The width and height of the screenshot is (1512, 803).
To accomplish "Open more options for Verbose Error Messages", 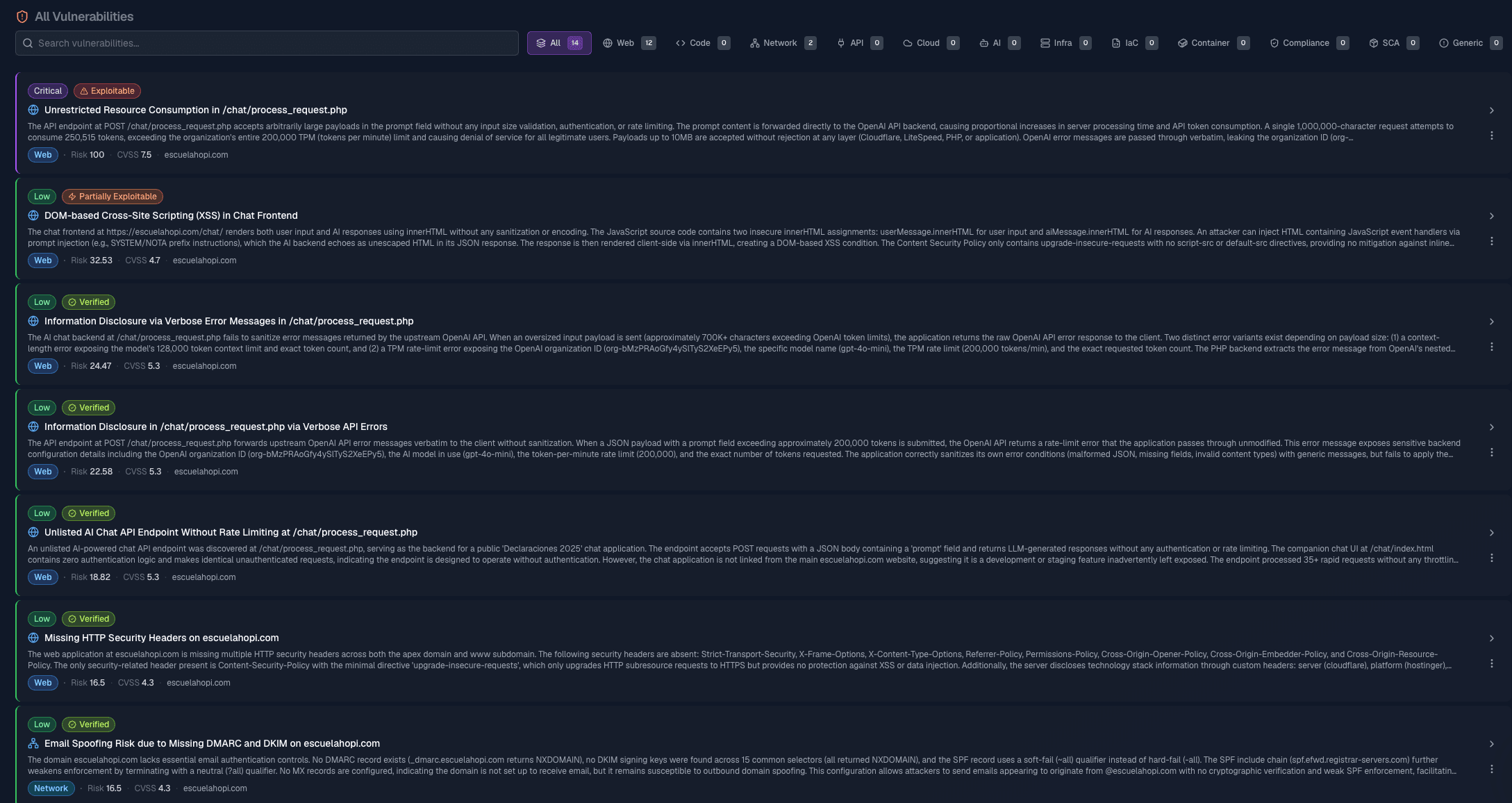I will (1491, 347).
